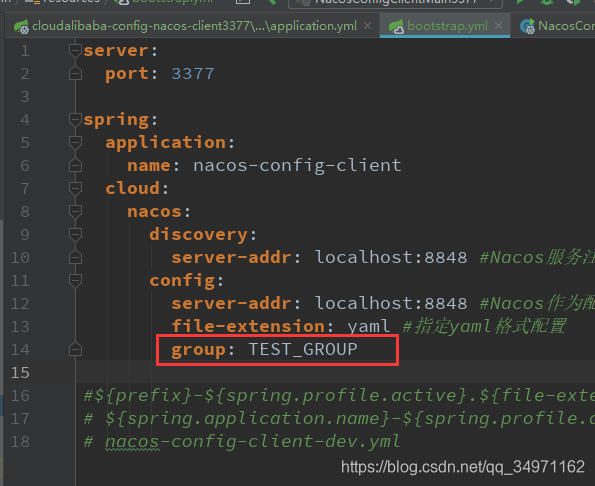Click the fold end marker on line 10
Image resolution: width=595 pixels, height=486 pixels.
point(76,258)
